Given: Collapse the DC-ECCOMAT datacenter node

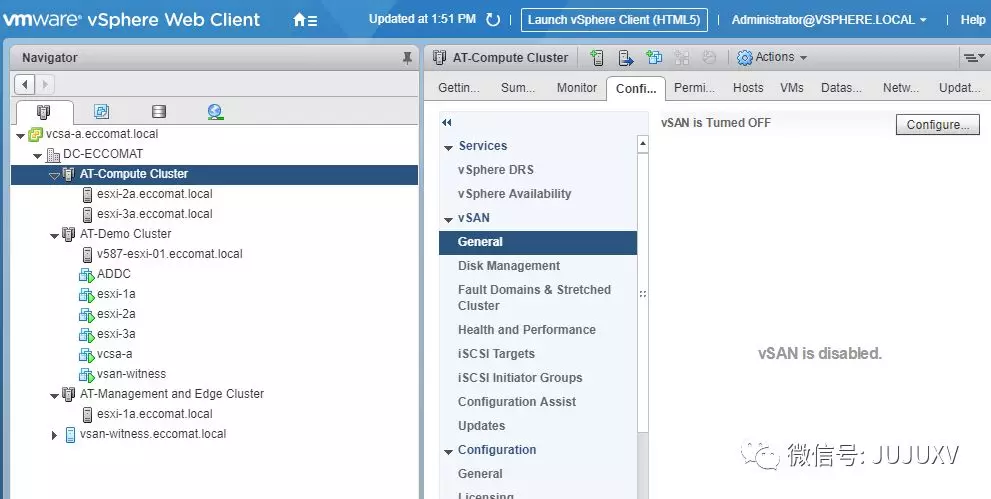Looking at the screenshot, I should 37,155.
